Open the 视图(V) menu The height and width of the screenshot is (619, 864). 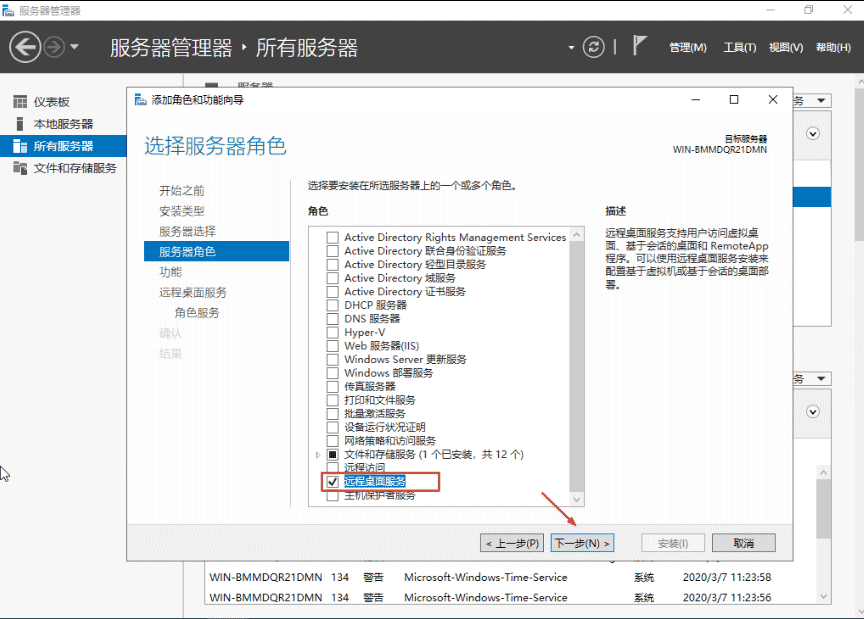pos(786,47)
